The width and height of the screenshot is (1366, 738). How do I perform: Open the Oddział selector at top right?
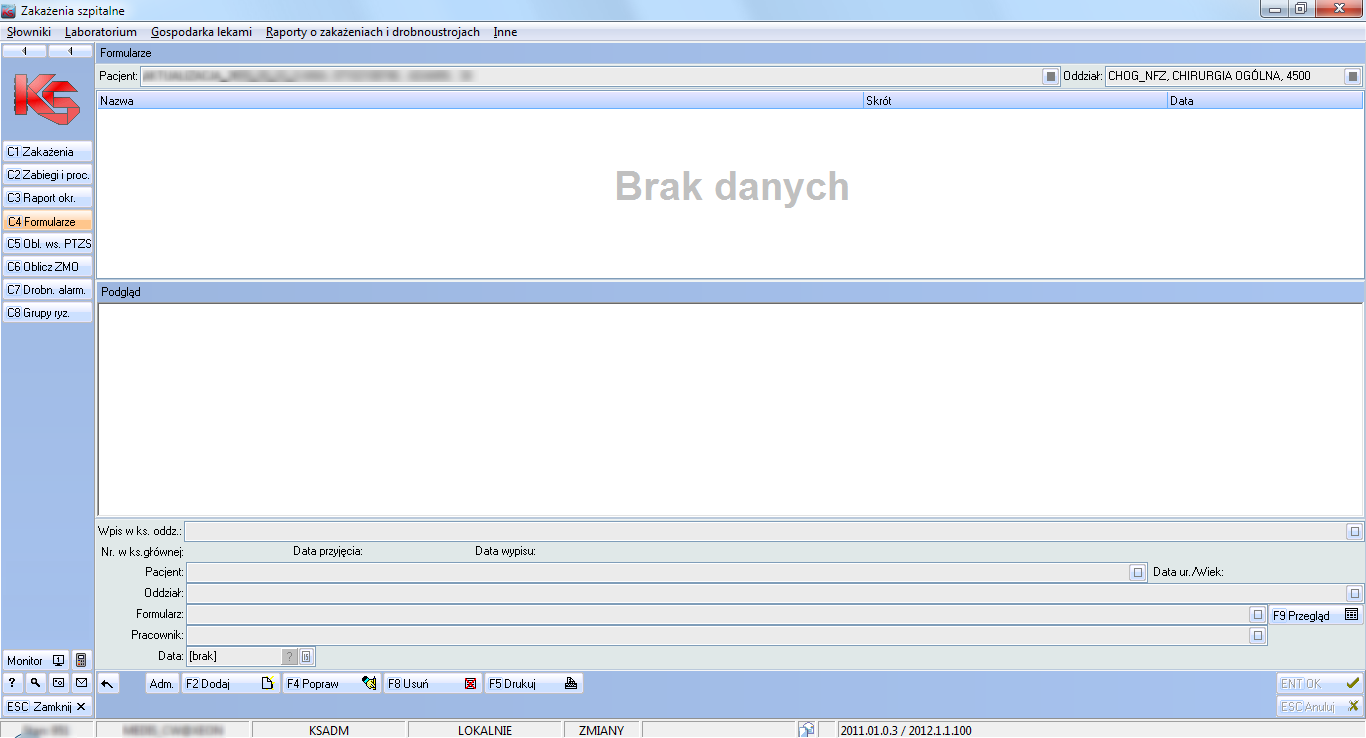click(x=1352, y=76)
